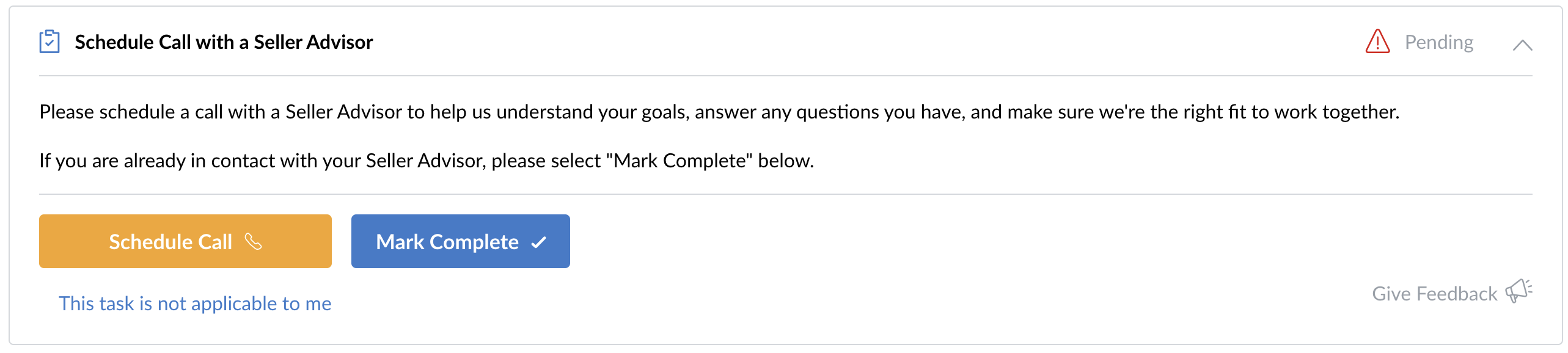Click the paragraph starting "Please schedule a call"

click(x=719, y=112)
